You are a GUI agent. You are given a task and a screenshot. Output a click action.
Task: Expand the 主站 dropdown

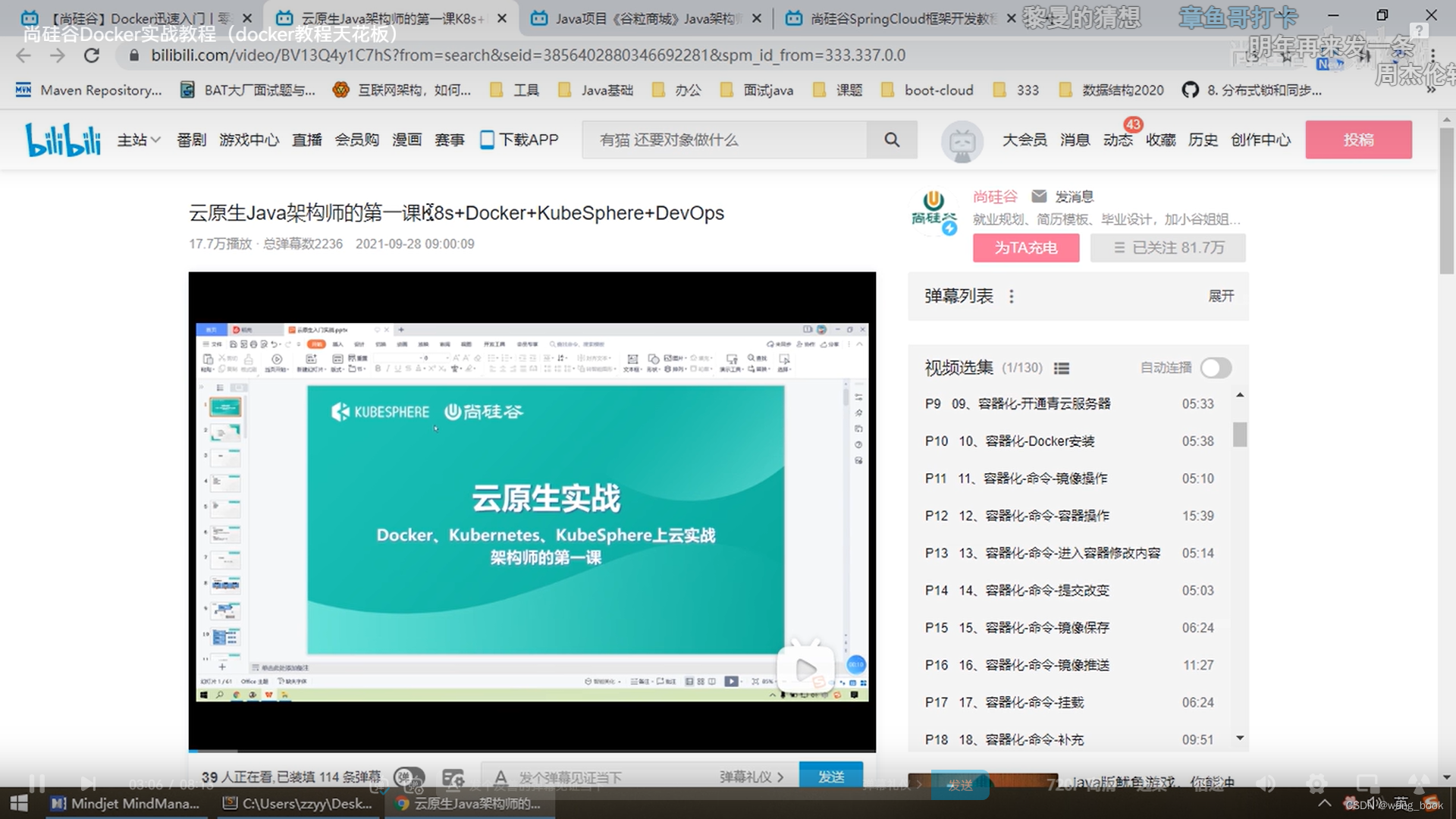(139, 140)
